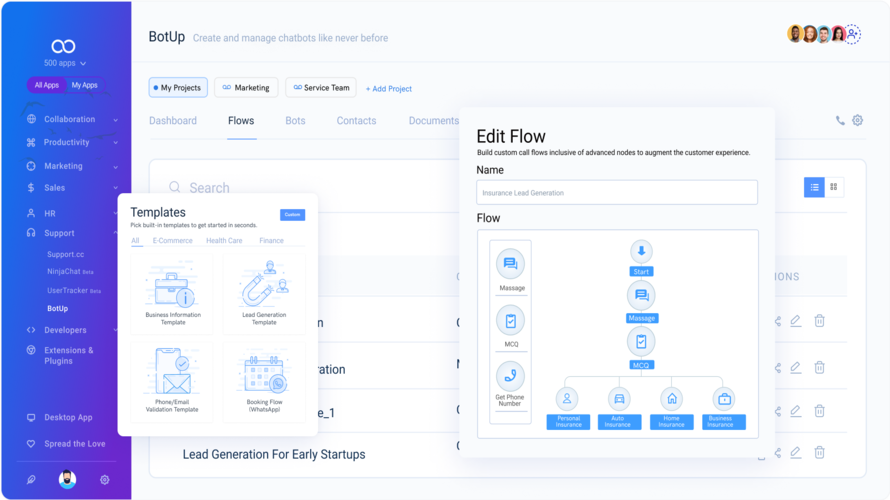Delete Lead Generation For Early Startups flow
The height and width of the screenshot is (500, 890).
coord(820,452)
